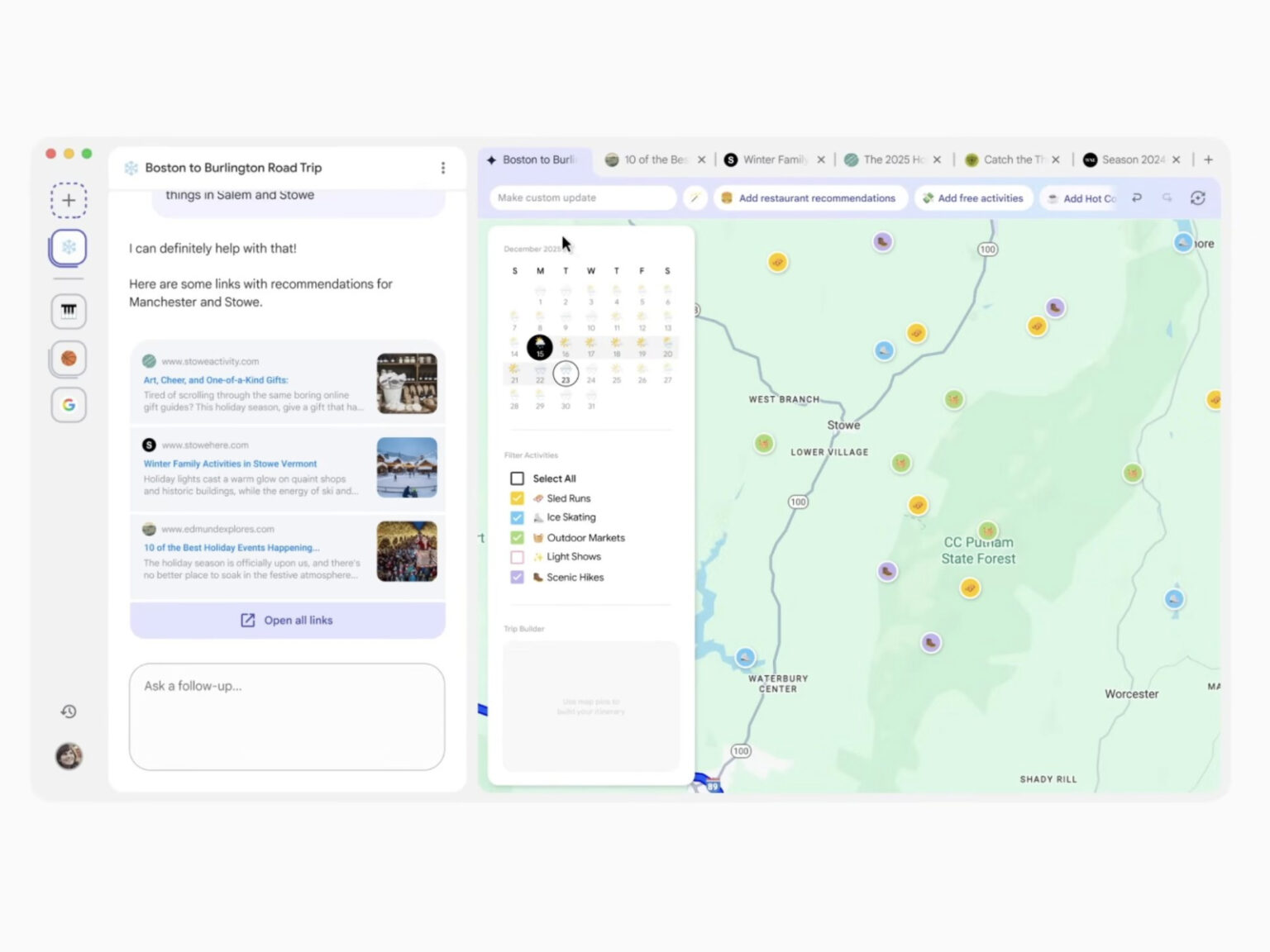The image size is (1270, 952).
Task: Open the basketball sidebar icon
Action: point(69,359)
